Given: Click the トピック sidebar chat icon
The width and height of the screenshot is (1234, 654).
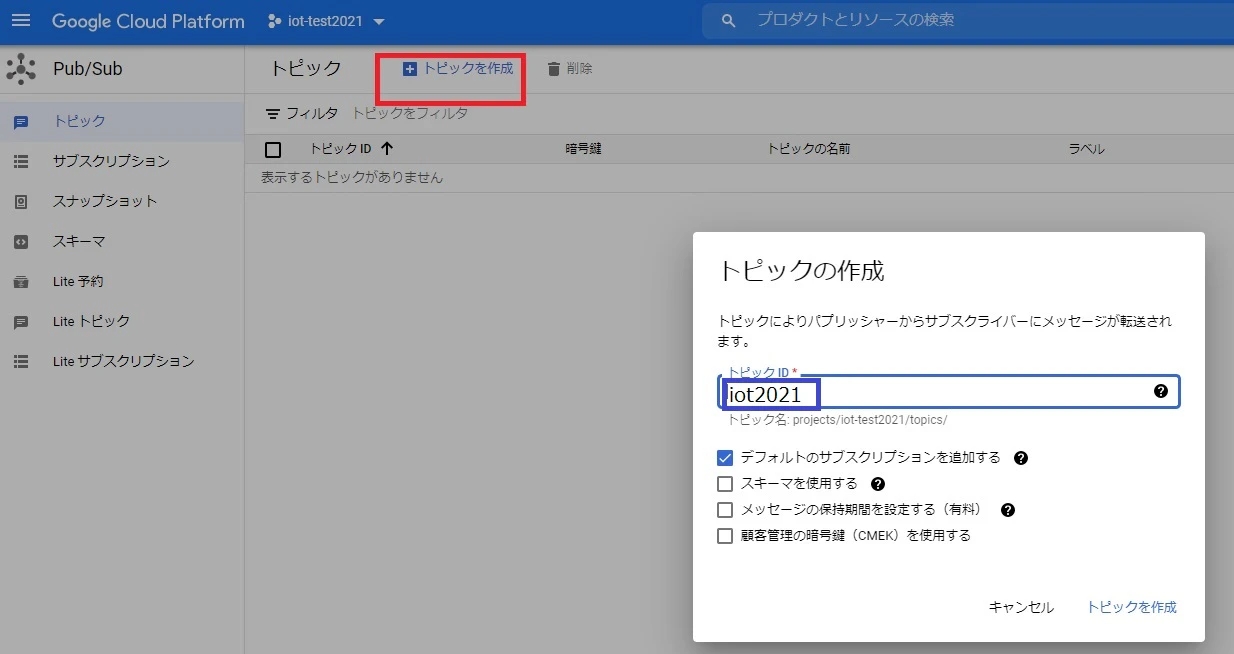Looking at the screenshot, I should [21, 122].
